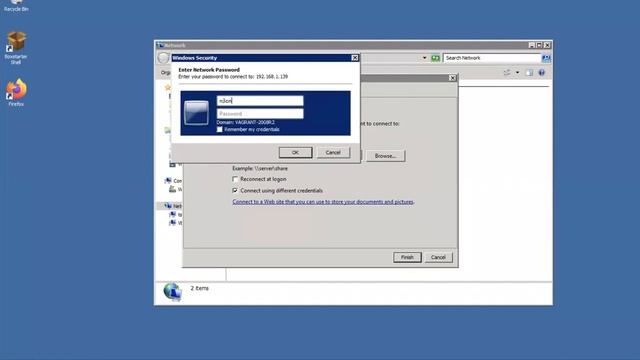Click the Example: \\server\share text

click(x=260, y=168)
